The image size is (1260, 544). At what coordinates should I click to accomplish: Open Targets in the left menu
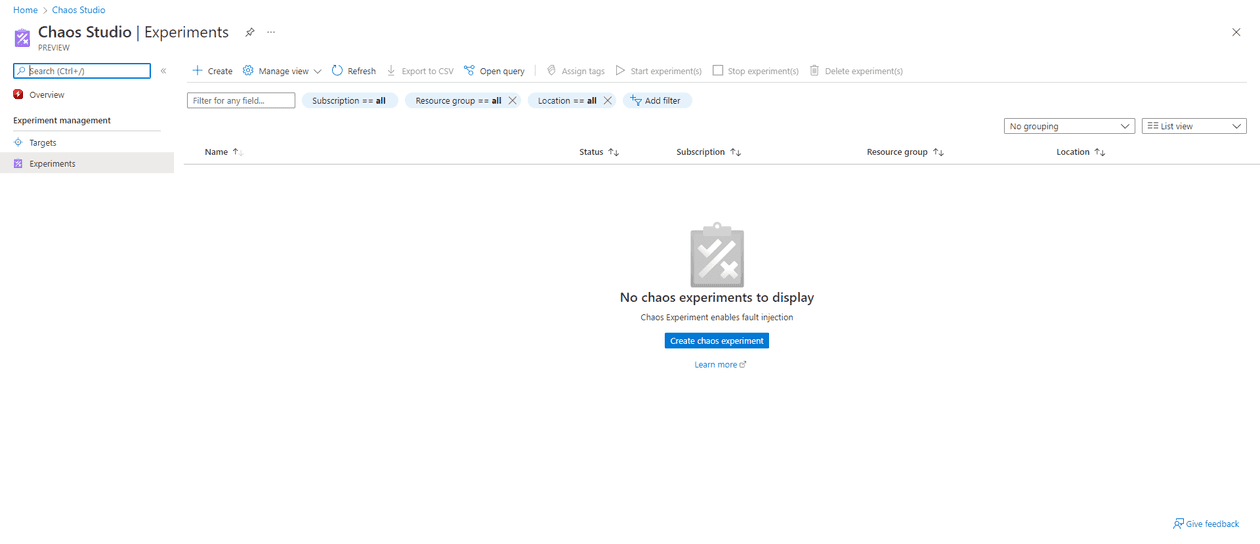click(43, 143)
